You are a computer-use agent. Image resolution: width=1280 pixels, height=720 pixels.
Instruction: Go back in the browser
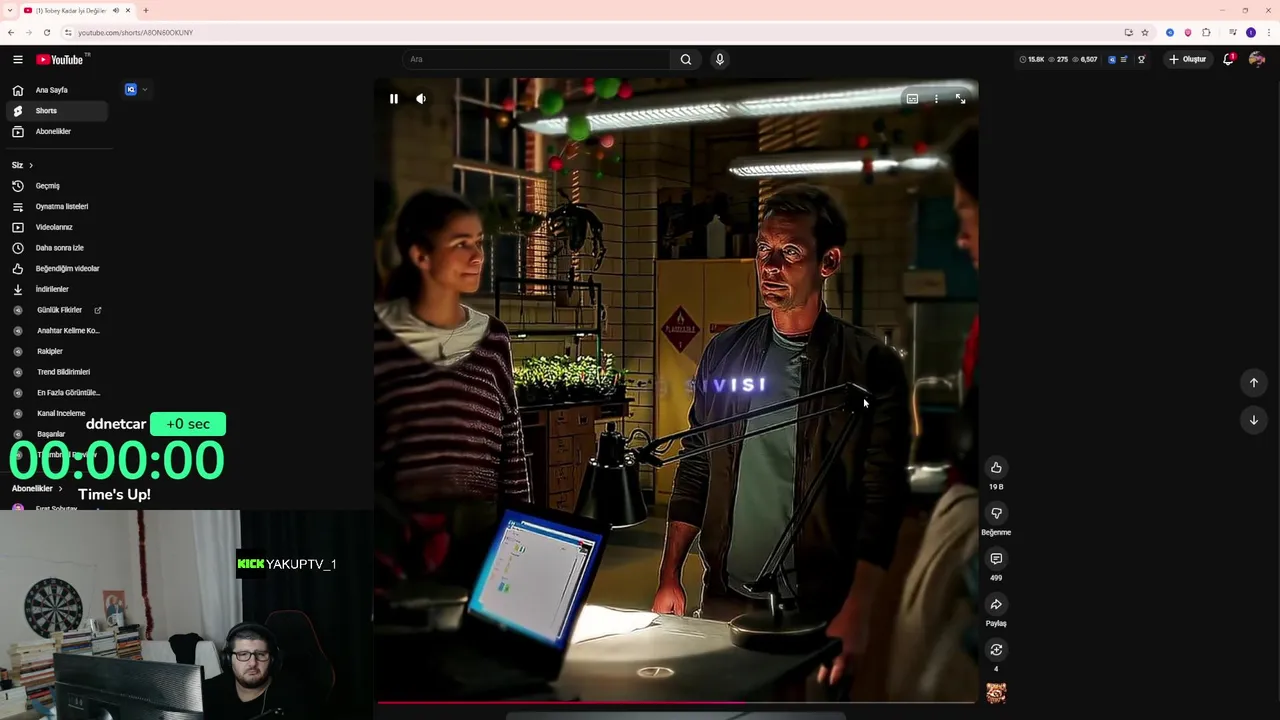click(11, 32)
